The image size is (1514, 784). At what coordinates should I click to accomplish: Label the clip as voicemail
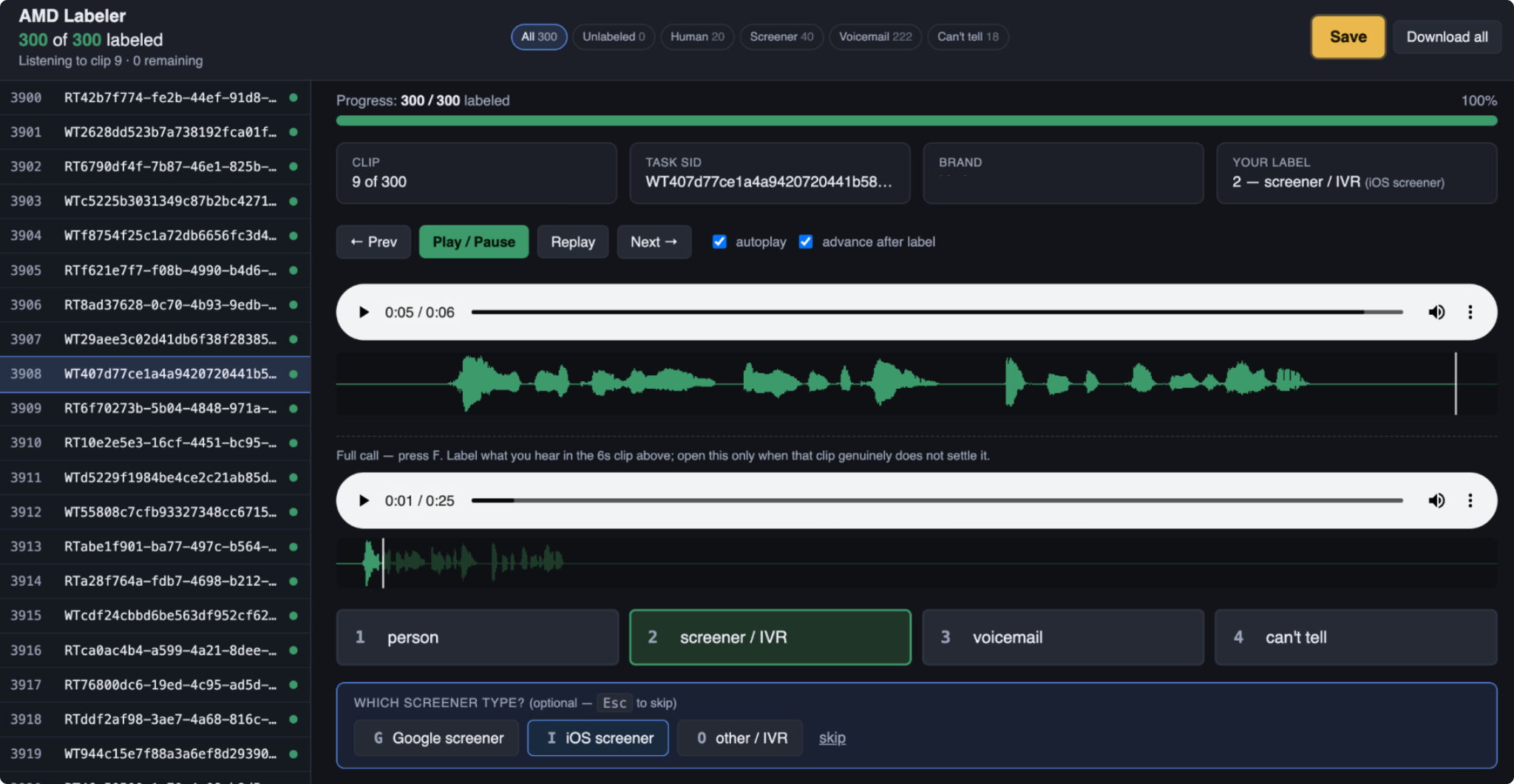coord(1063,637)
